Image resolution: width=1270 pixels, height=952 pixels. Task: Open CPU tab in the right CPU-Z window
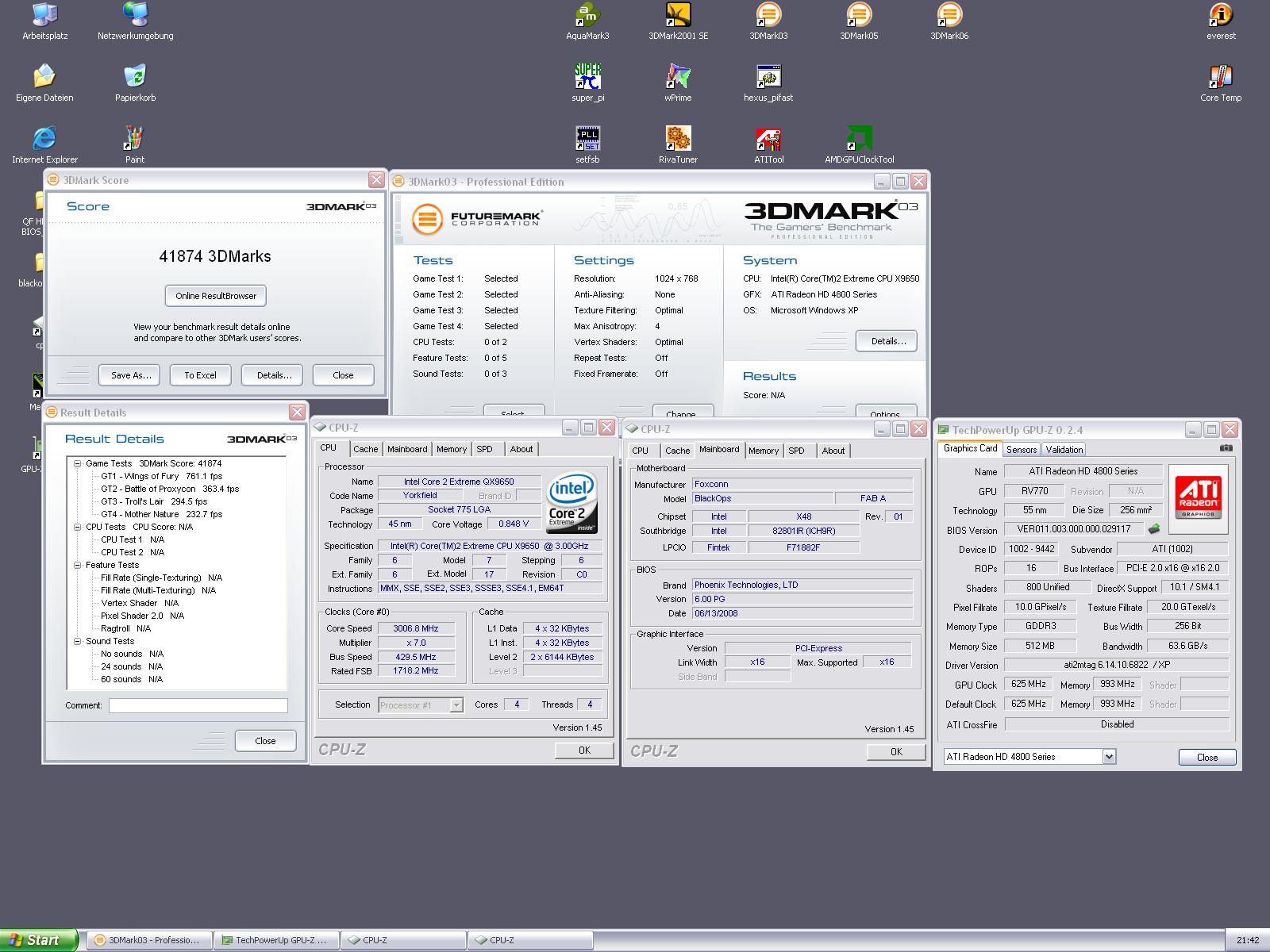(641, 451)
